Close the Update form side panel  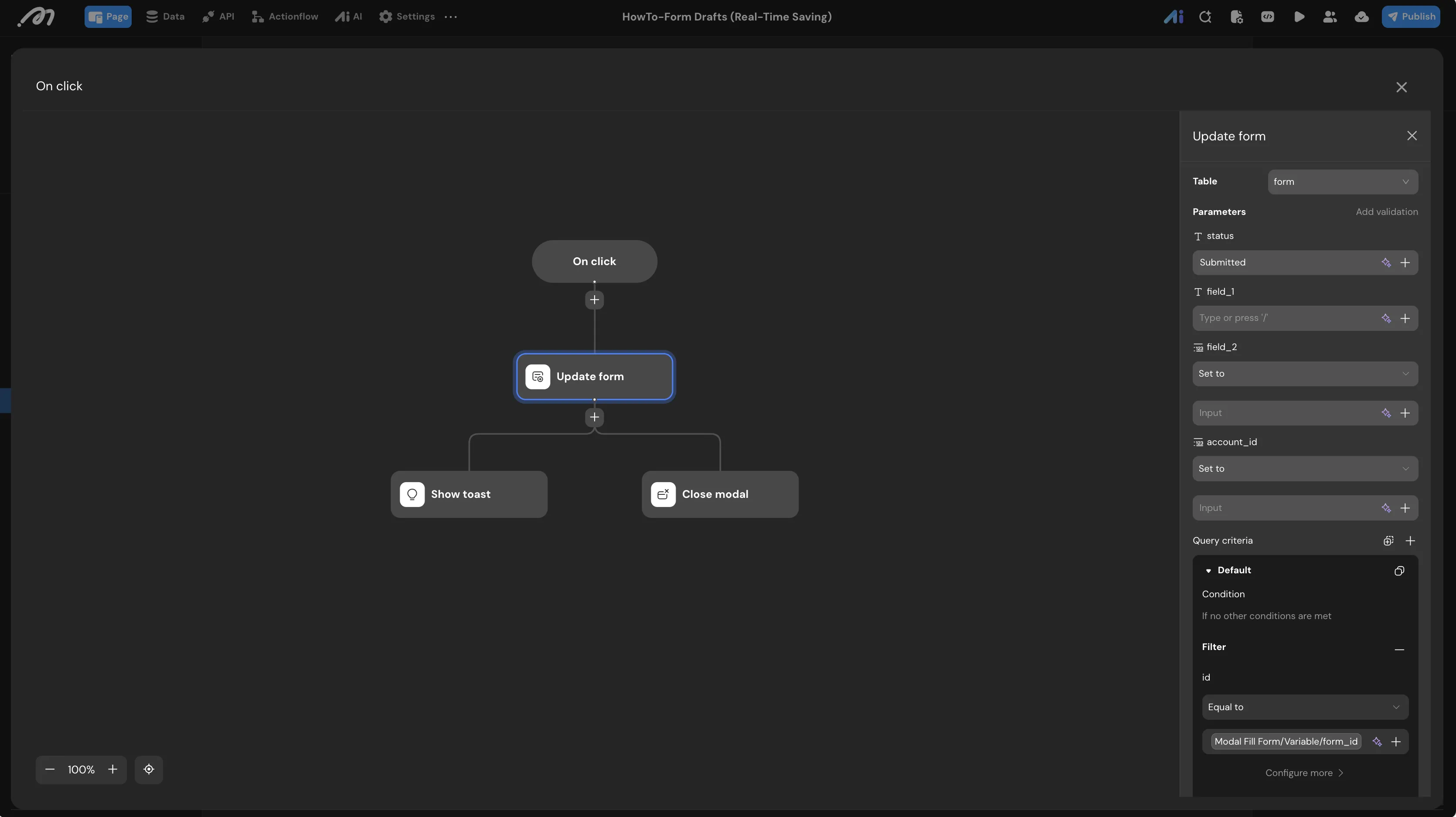click(1412, 136)
